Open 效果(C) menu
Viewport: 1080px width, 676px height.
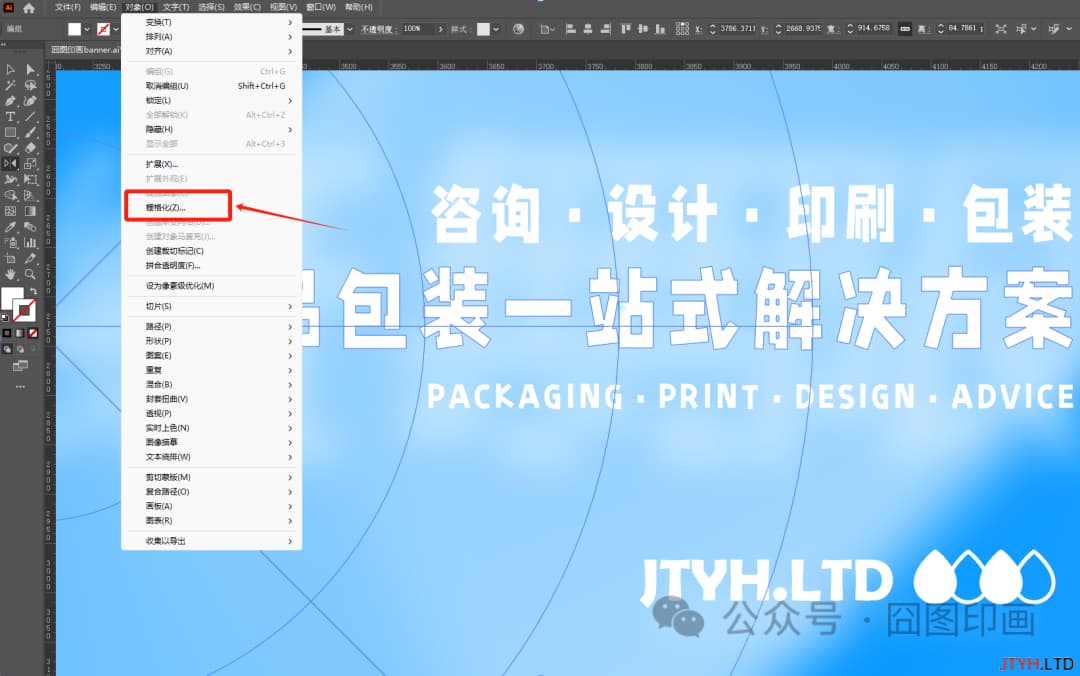point(247,7)
